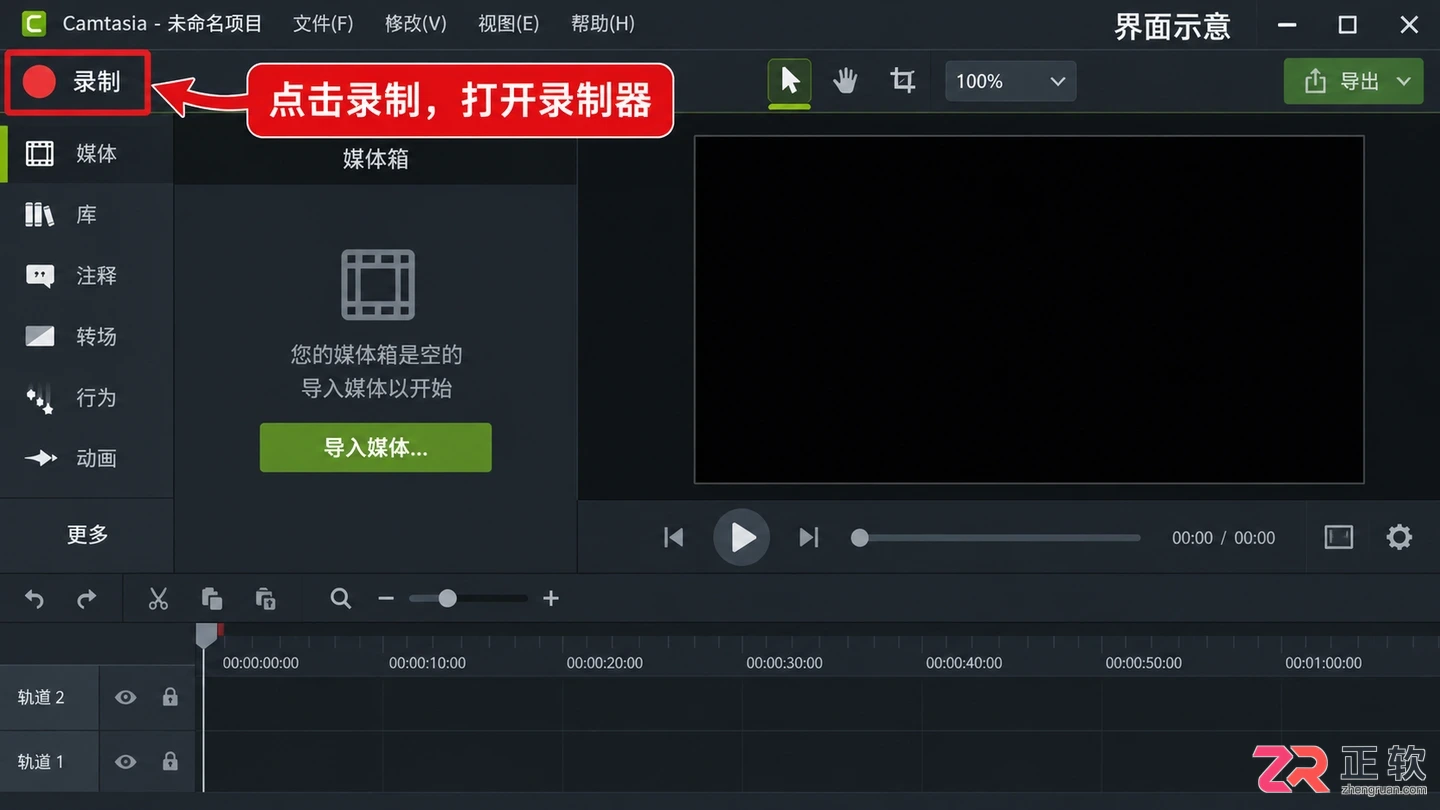
Task: Lock Track 2
Action: [x=170, y=697]
